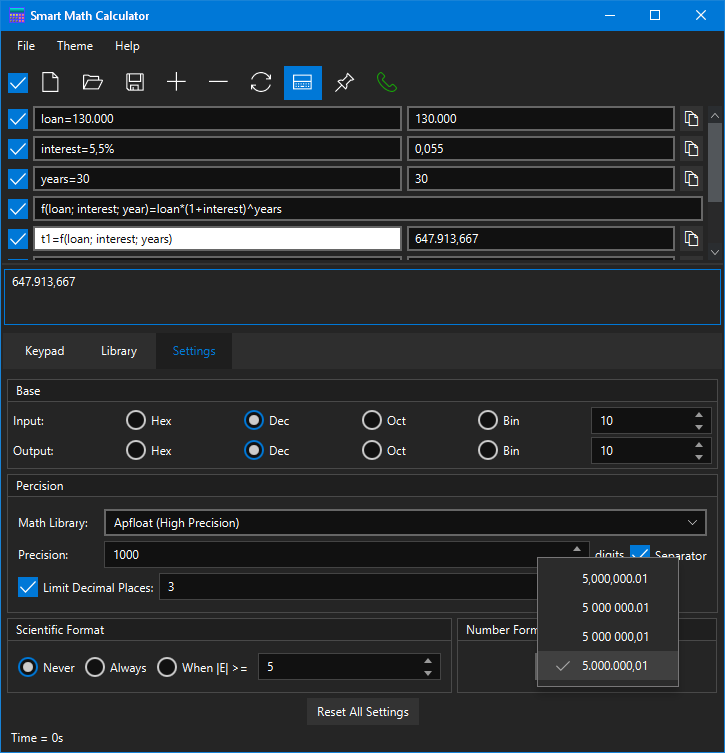Open file using the folder icon
This screenshot has width=725, height=753.
[x=92, y=83]
